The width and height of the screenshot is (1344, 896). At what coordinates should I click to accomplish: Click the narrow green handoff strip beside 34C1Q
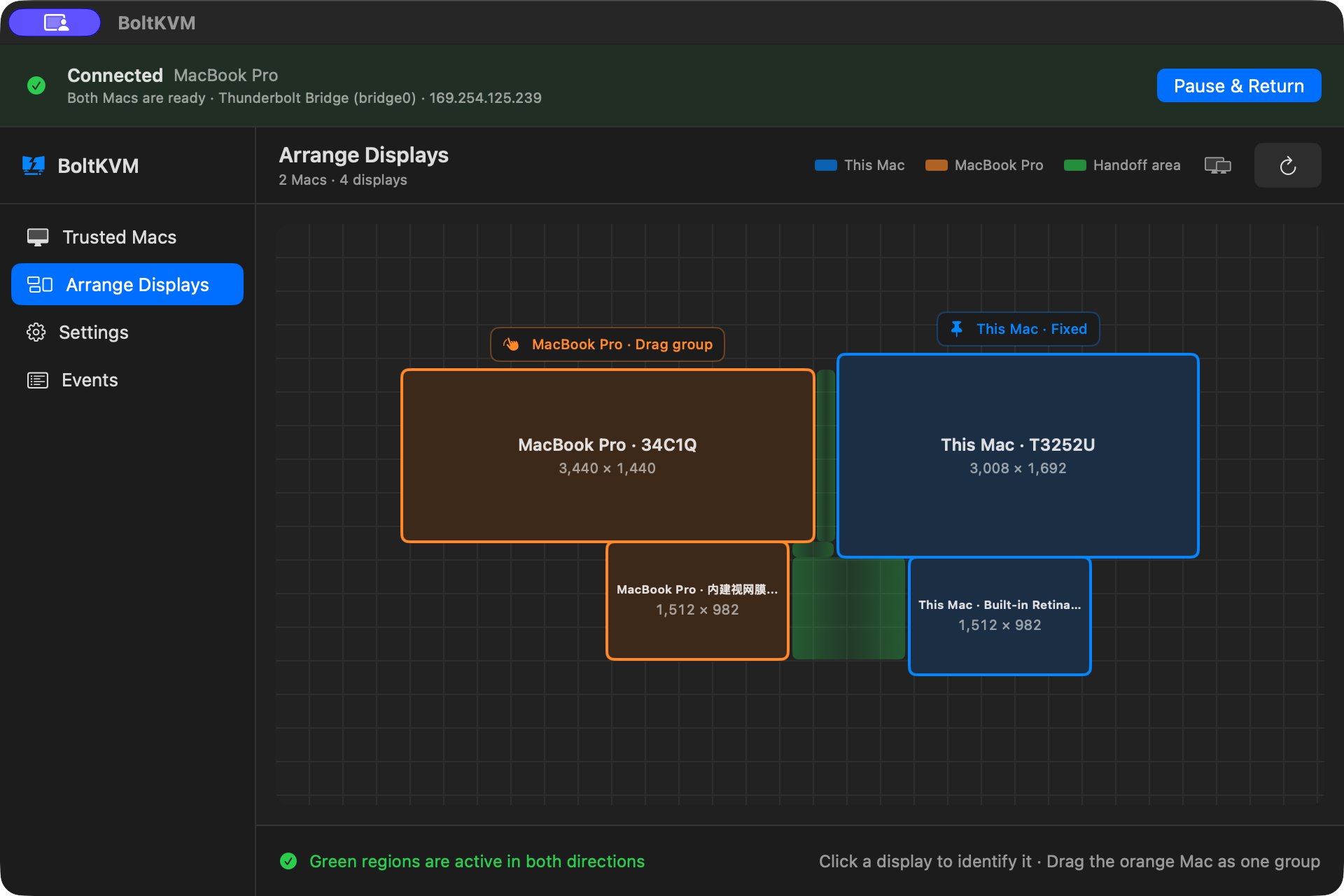click(826, 456)
